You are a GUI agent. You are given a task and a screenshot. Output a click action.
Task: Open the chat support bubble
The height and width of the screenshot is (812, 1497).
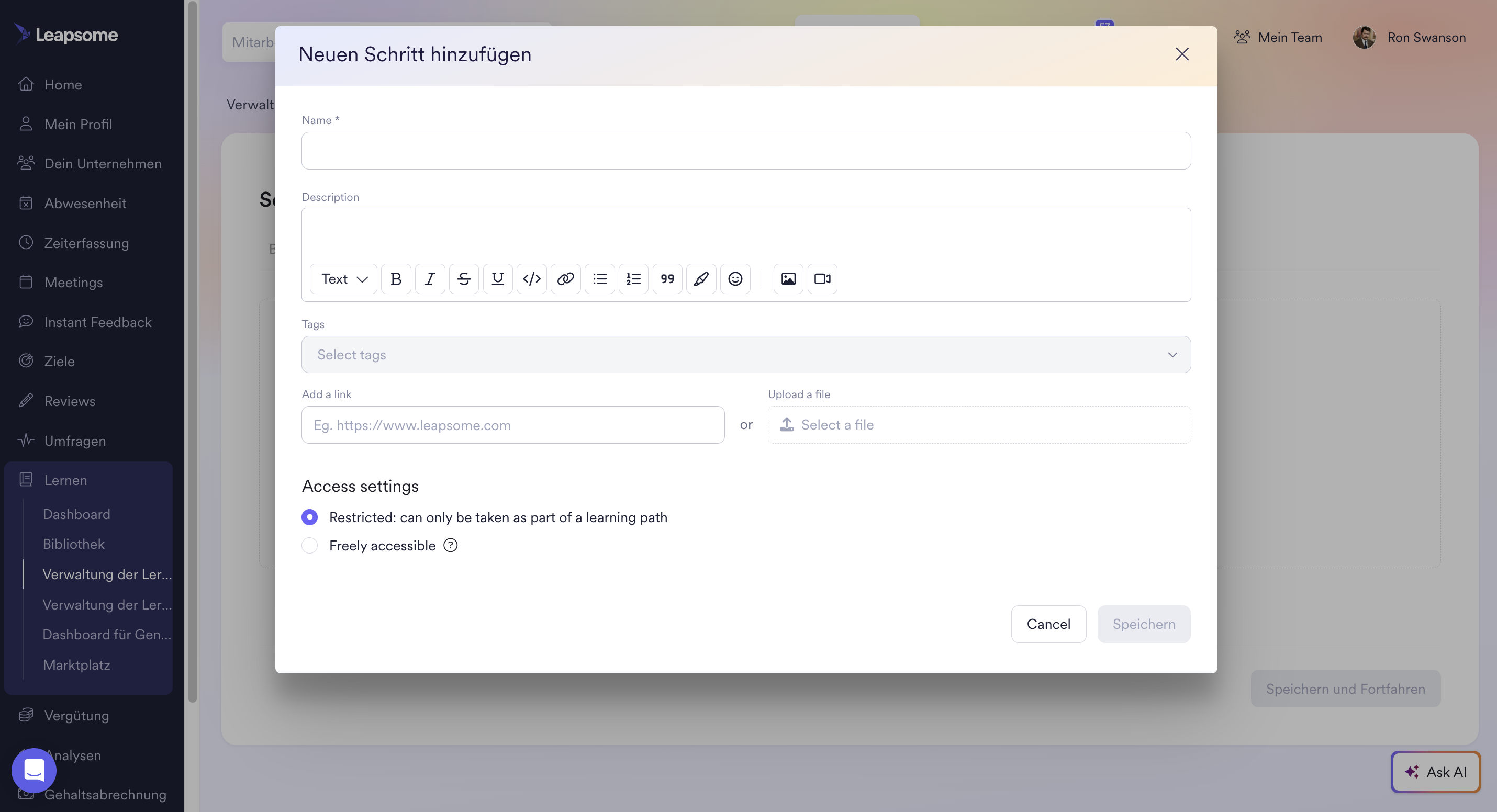pos(33,770)
